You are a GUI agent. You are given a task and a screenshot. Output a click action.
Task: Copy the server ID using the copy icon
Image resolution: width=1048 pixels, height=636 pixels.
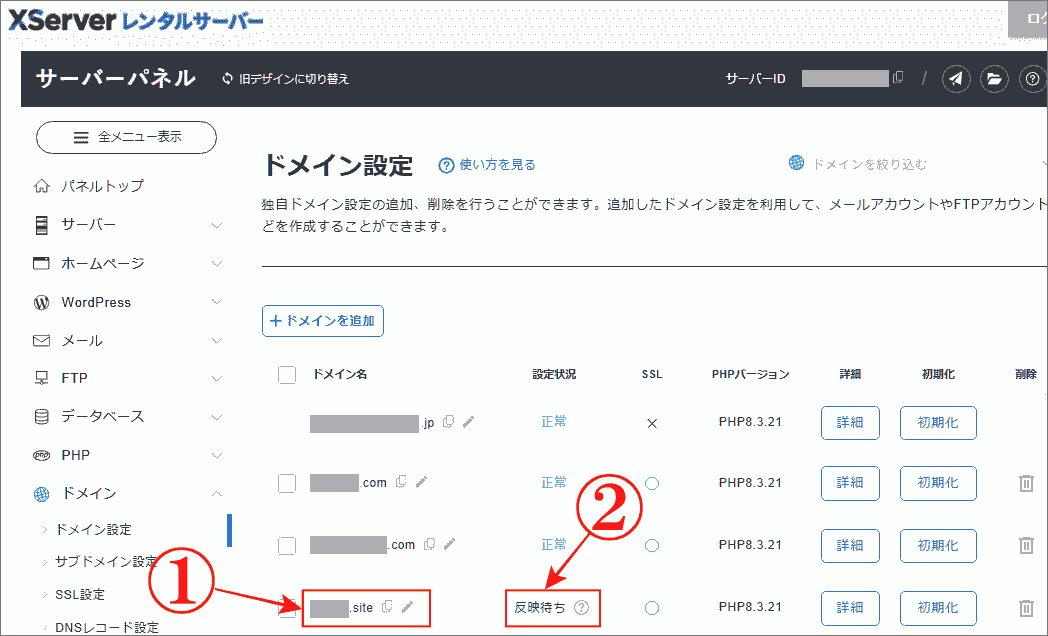pyautogui.click(x=897, y=78)
